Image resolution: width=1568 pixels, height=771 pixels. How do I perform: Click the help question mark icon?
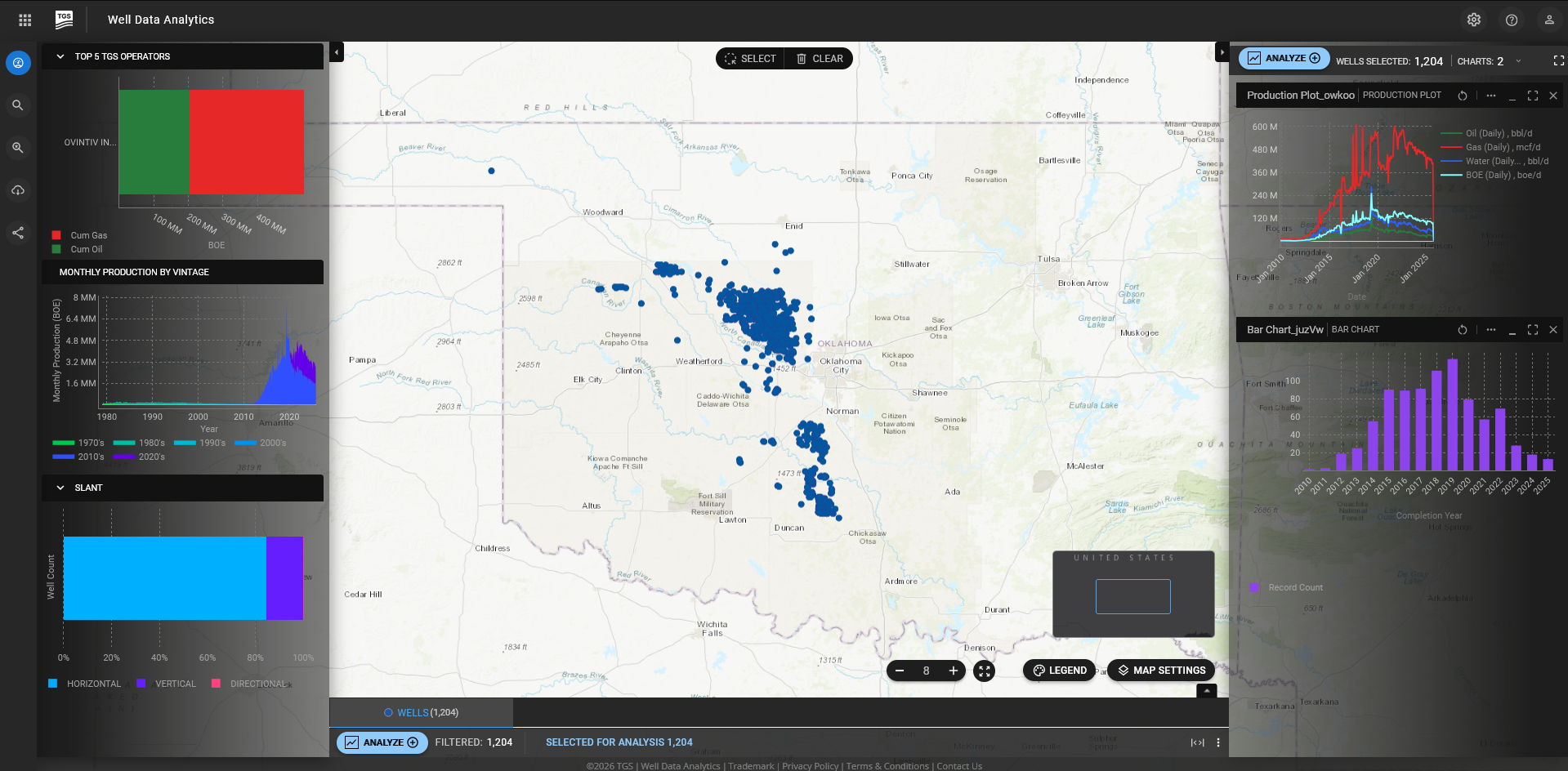coord(1512,20)
